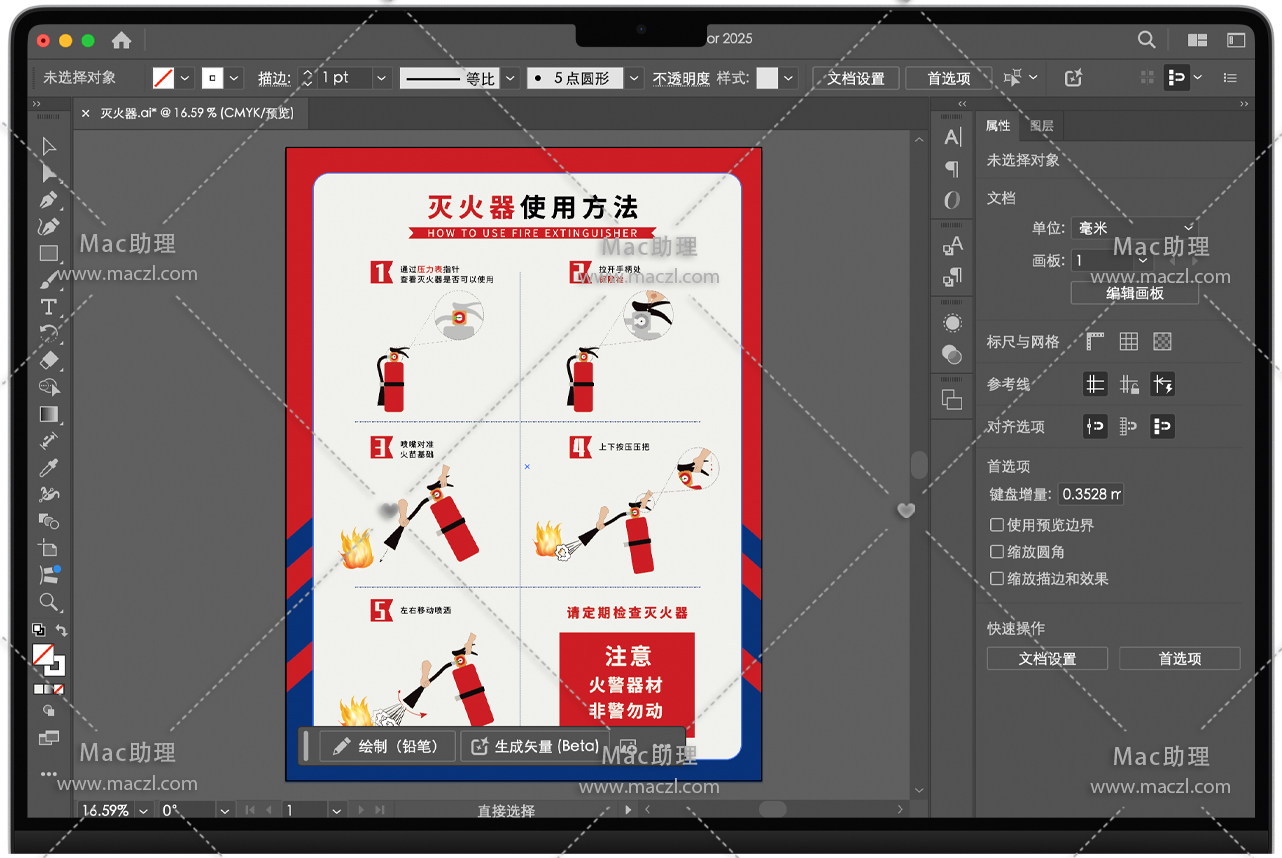Open the 单位 毫米 dropdown

pos(1134,228)
